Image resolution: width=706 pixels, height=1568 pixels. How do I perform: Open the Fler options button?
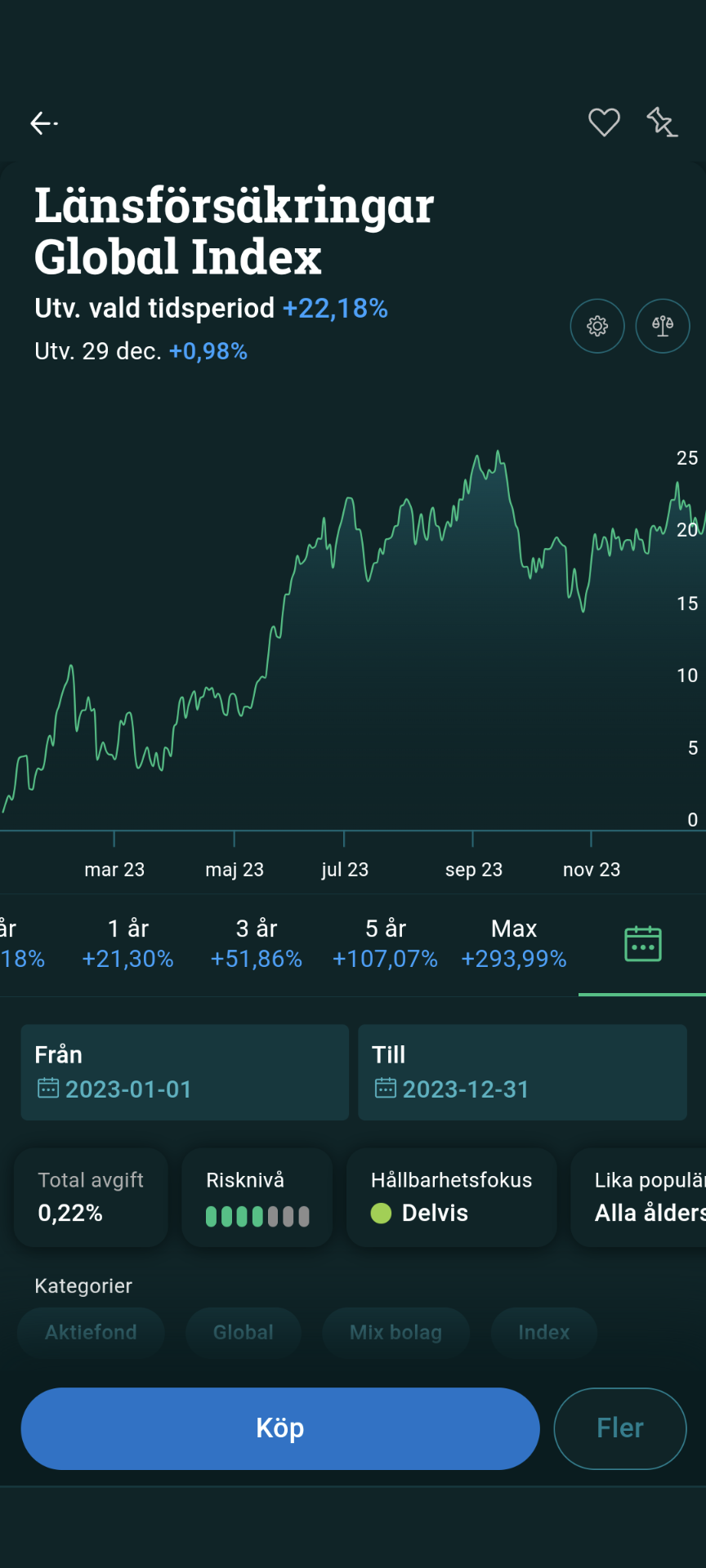click(x=620, y=1428)
